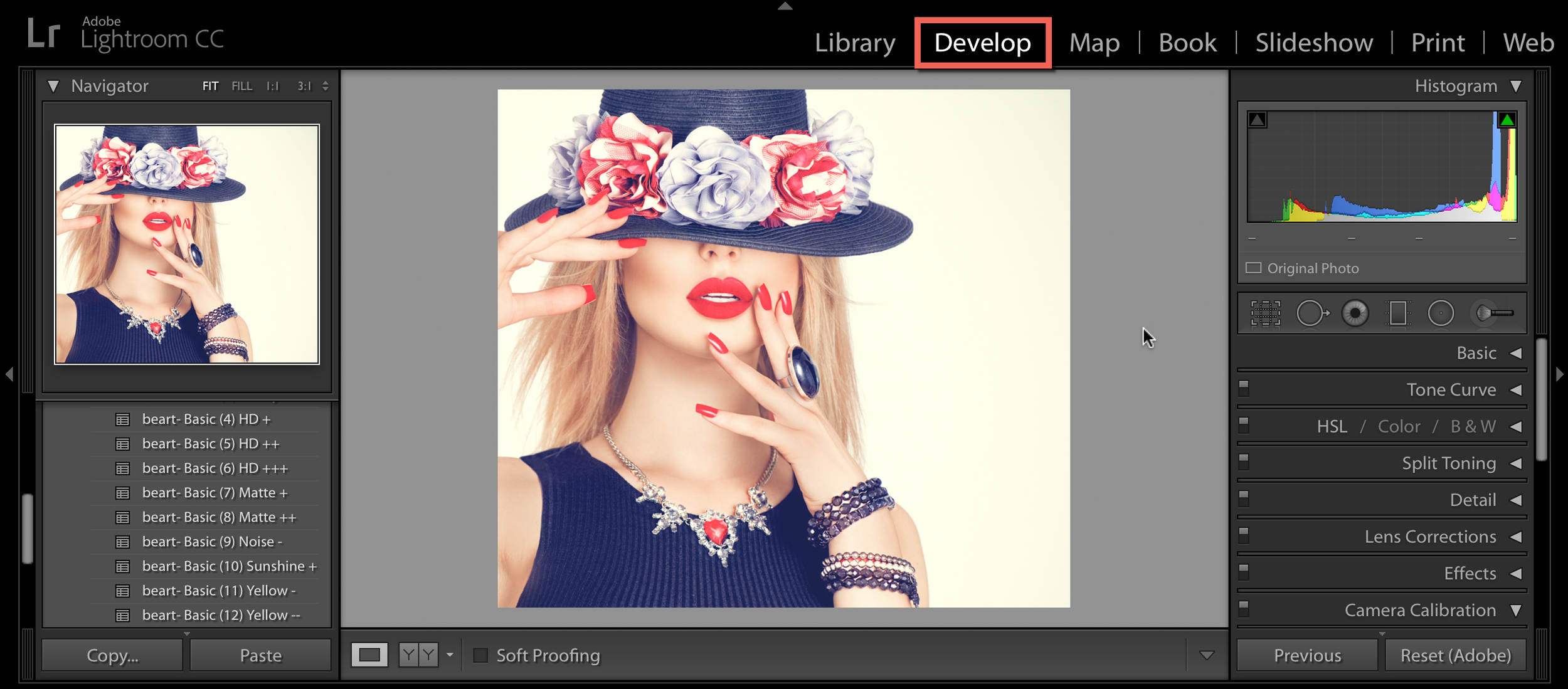The width and height of the screenshot is (1568, 689).
Task: Switch to Loupe view mode
Action: [369, 655]
